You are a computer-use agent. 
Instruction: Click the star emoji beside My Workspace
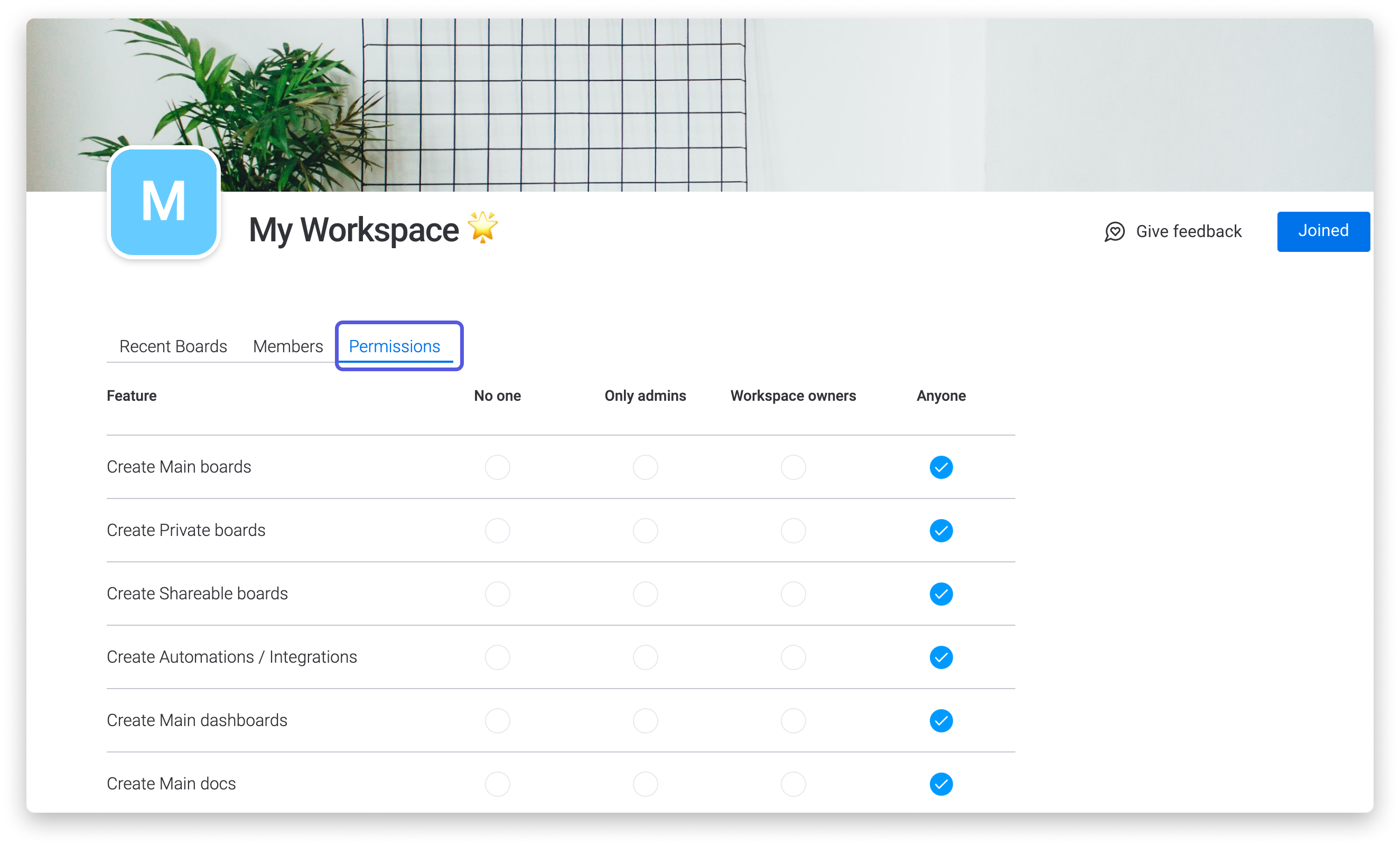[482, 227]
